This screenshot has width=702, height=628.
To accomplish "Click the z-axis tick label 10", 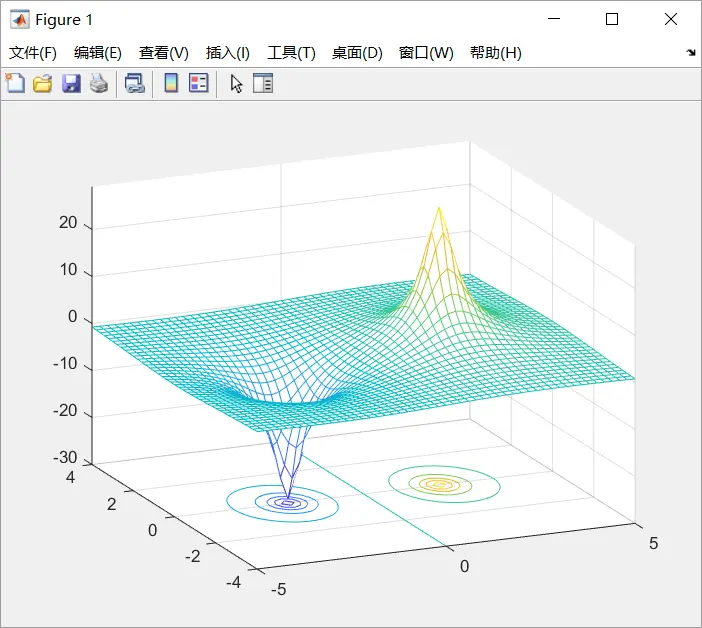I will coord(68,269).
